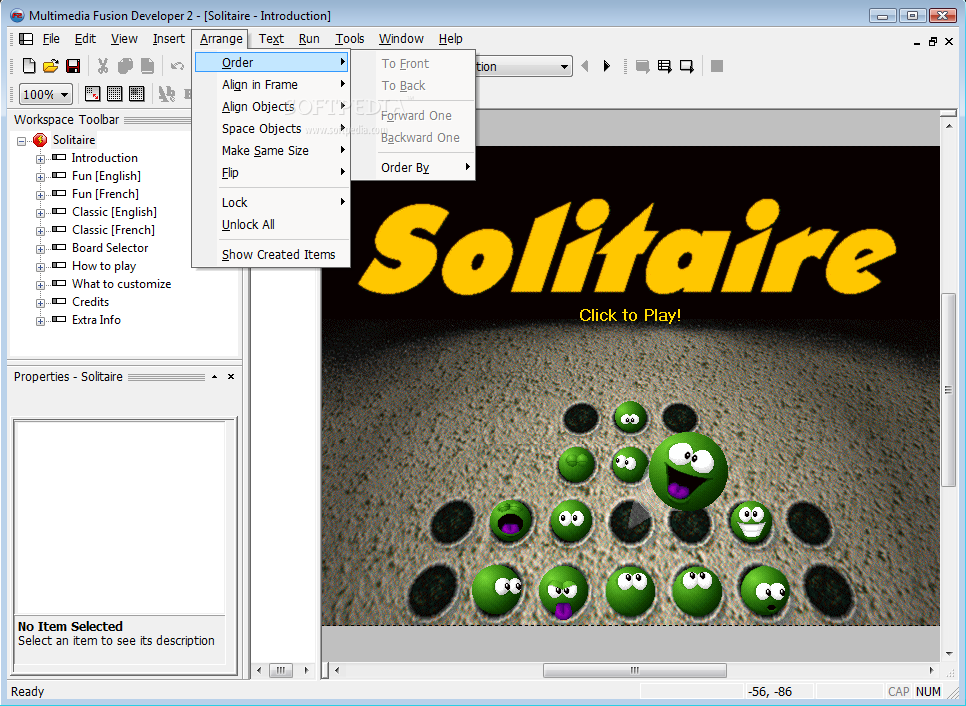
Task: Toggle the Snap to grid icon
Action: pyautogui.click(x=137, y=94)
